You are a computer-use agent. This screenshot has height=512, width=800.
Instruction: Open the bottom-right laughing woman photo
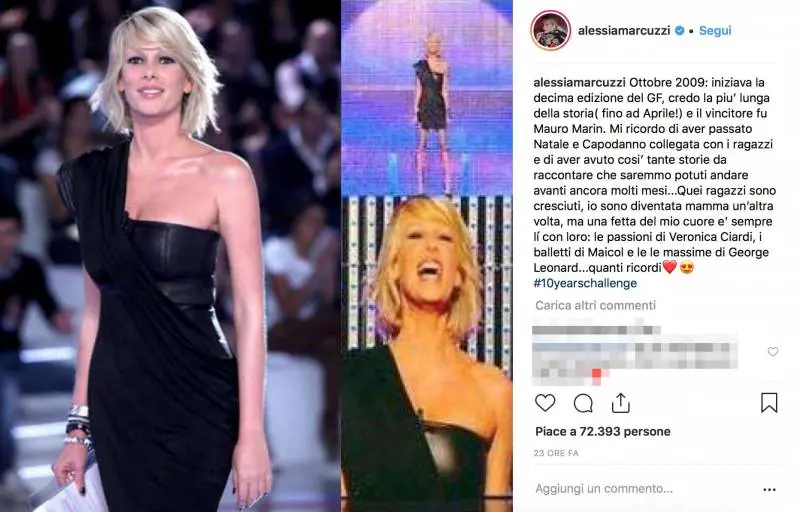(x=427, y=353)
